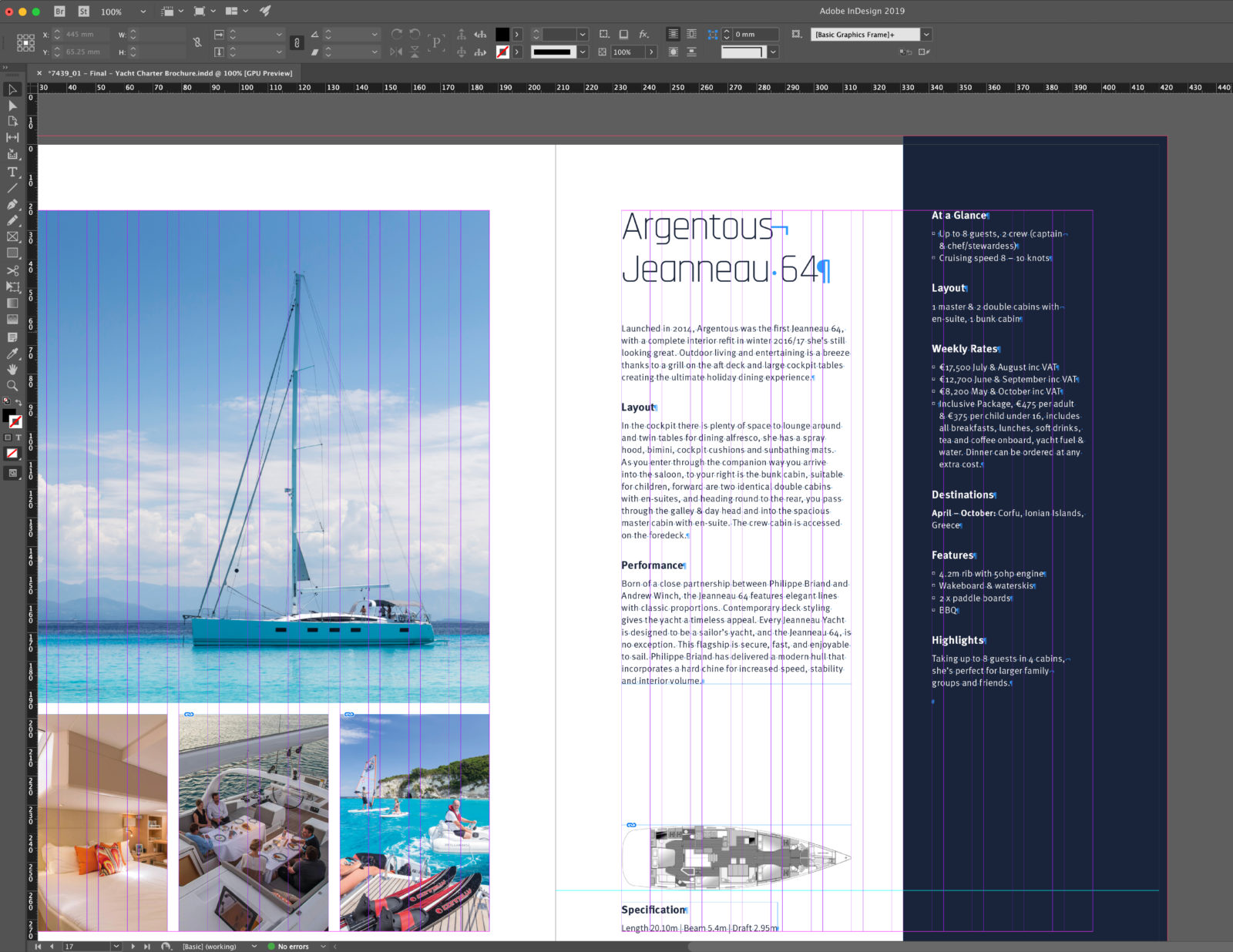Viewport: 1233px width, 952px height.
Task: Open [Basic] (working) profile menu
Action: coord(254,946)
